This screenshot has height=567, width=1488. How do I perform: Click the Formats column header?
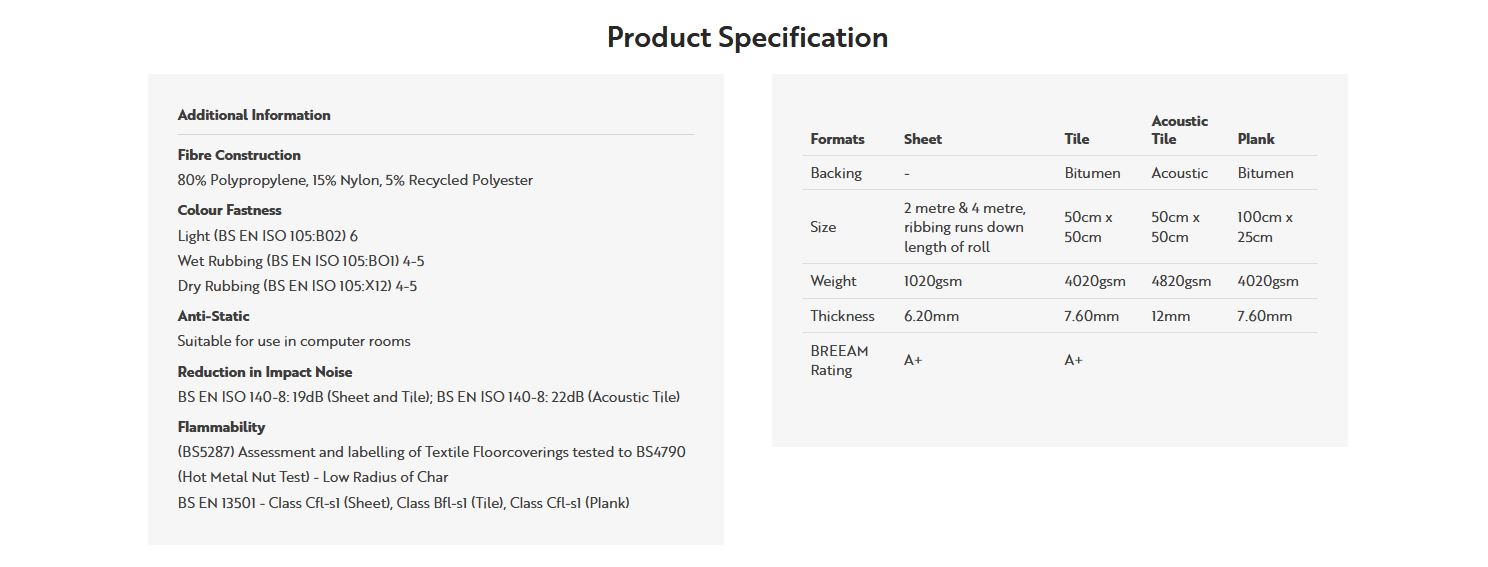[x=837, y=139]
